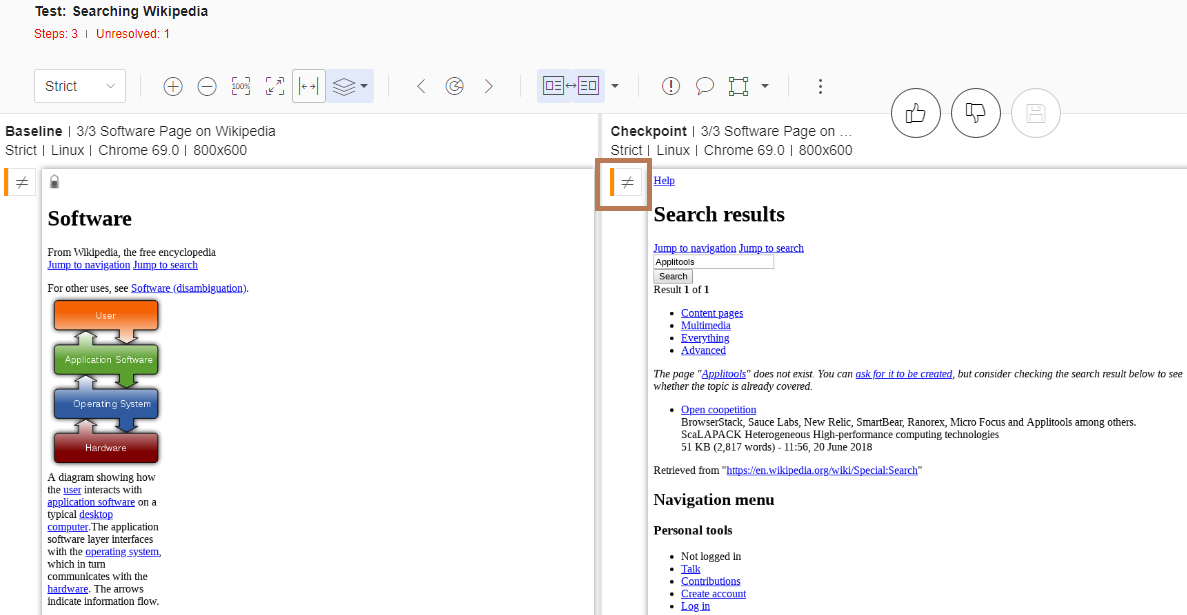
Task: Click Software (disambiguation) link
Action: 188,288
